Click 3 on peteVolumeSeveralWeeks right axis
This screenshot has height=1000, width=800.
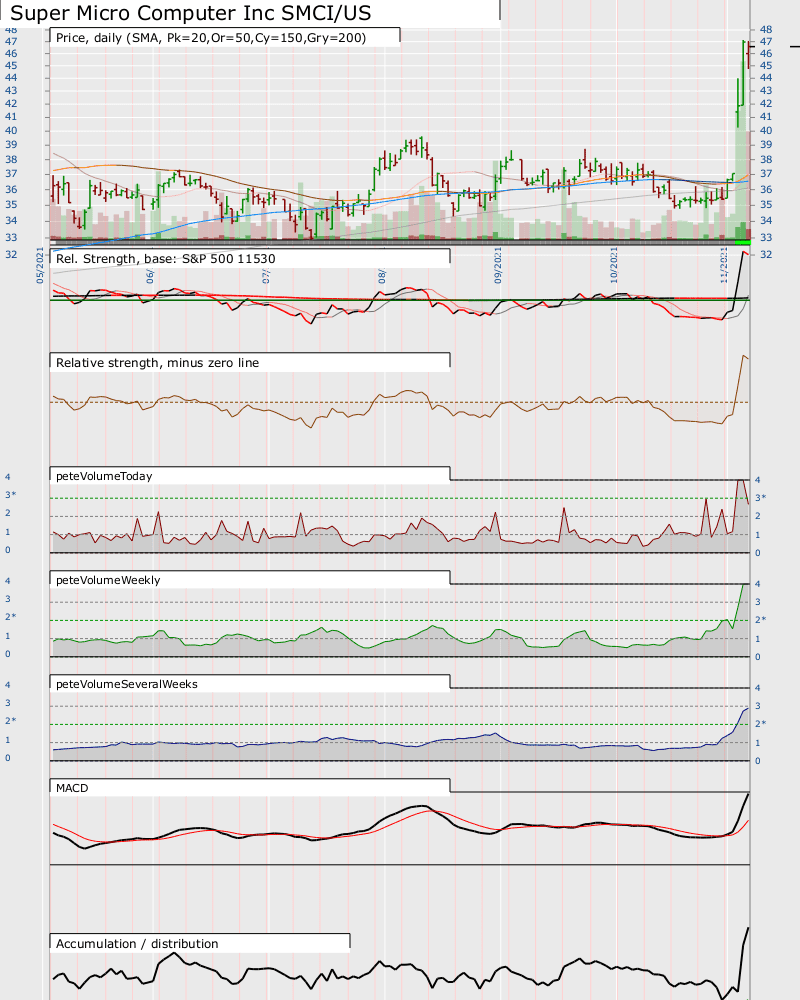[x=758, y=706]
